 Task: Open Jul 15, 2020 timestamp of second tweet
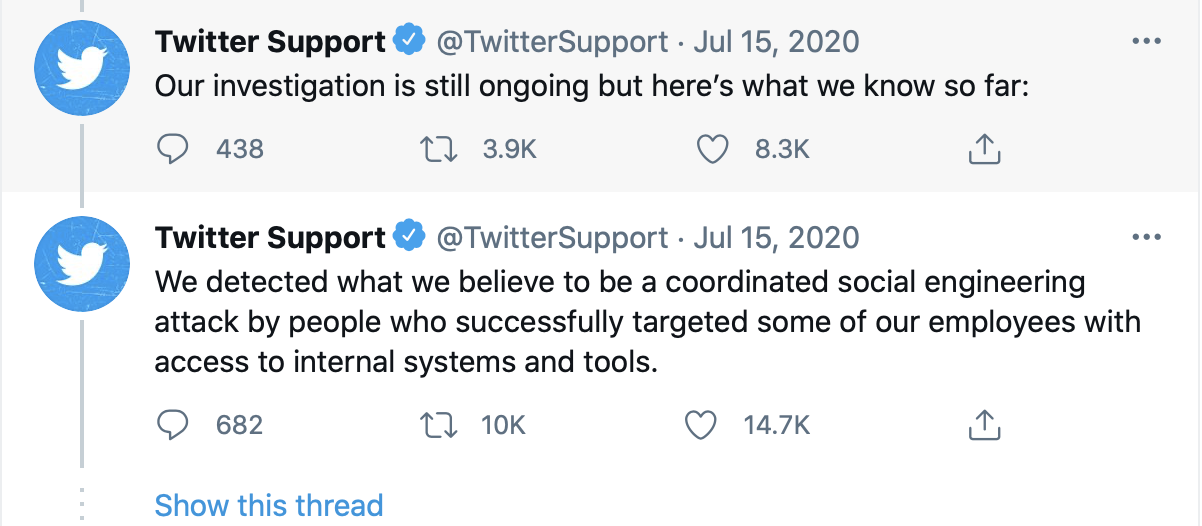(776, 238)
